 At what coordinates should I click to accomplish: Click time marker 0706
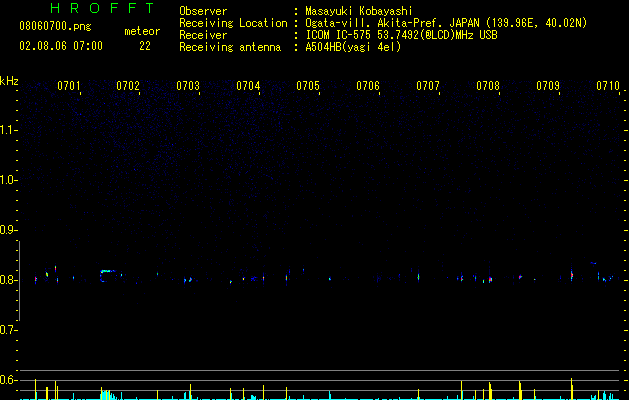pyautogui.click(x=368, y=85)
